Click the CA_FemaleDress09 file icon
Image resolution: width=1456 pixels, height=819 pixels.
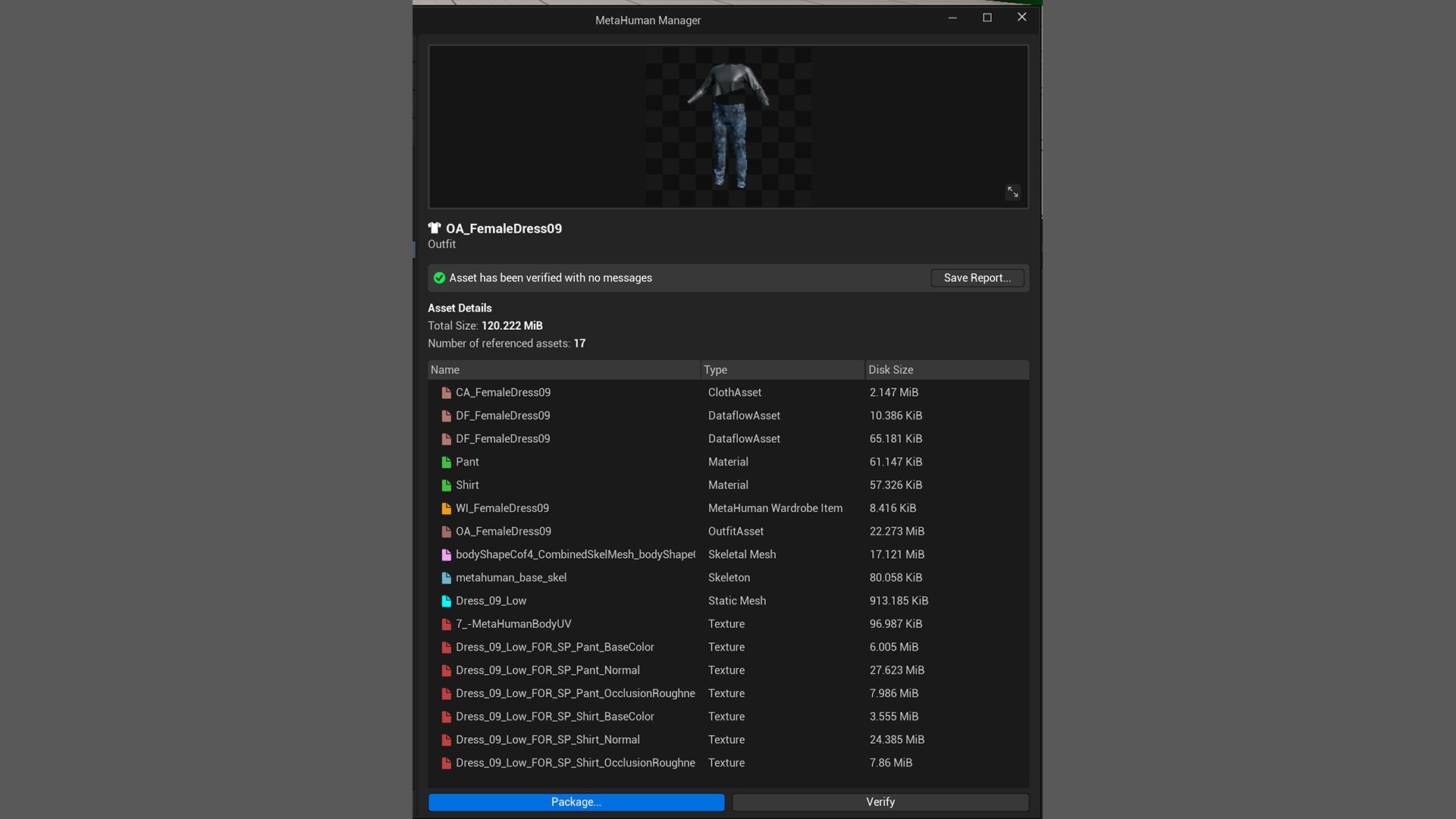pos(446,393)
